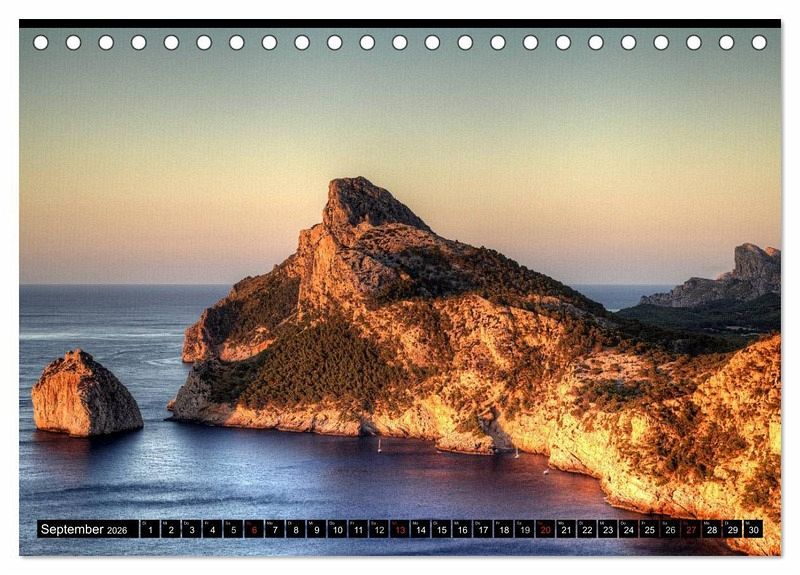Select date 25 in the calendar strip
Viewport: 800px width, 575px height.
point(649,529)
